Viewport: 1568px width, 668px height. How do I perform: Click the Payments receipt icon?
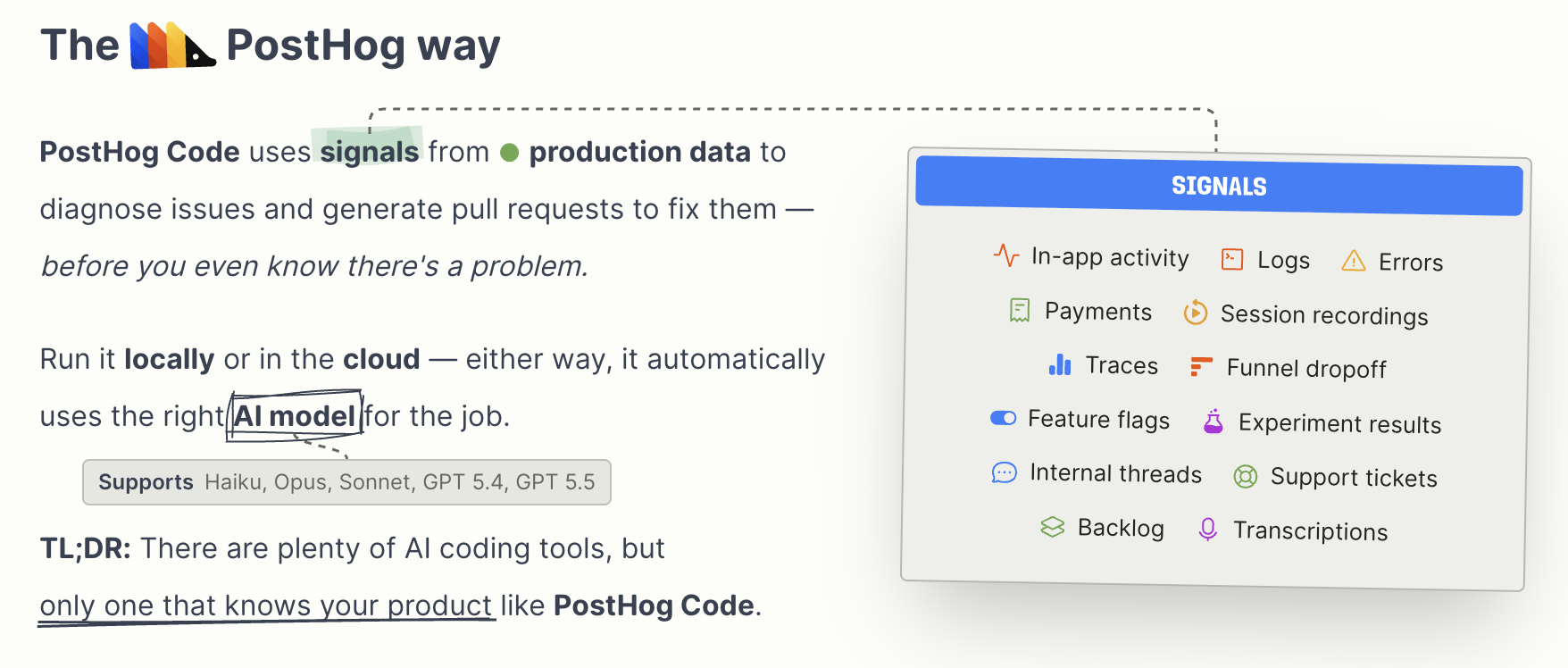pos(1020,310)
